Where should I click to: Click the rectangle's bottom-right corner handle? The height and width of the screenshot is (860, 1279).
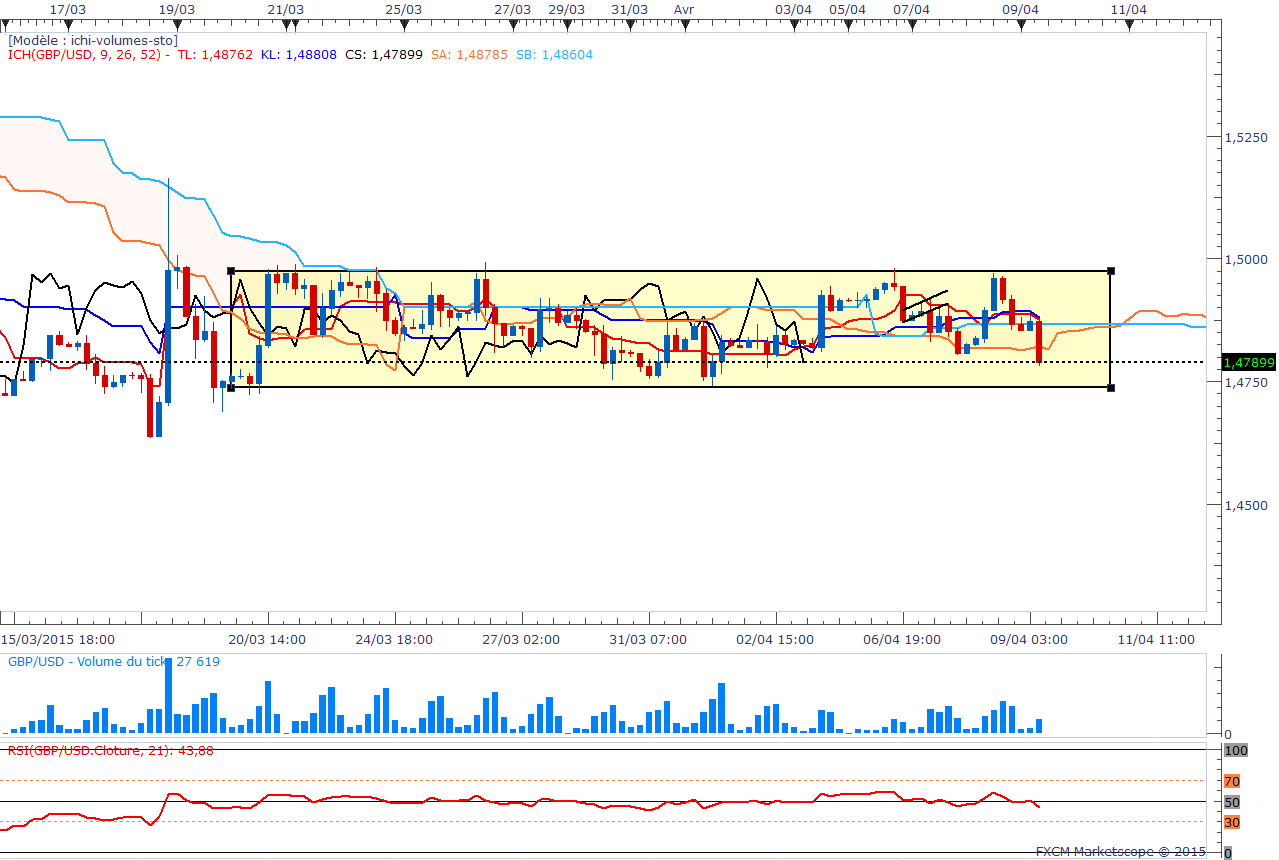pos(1112,387)
